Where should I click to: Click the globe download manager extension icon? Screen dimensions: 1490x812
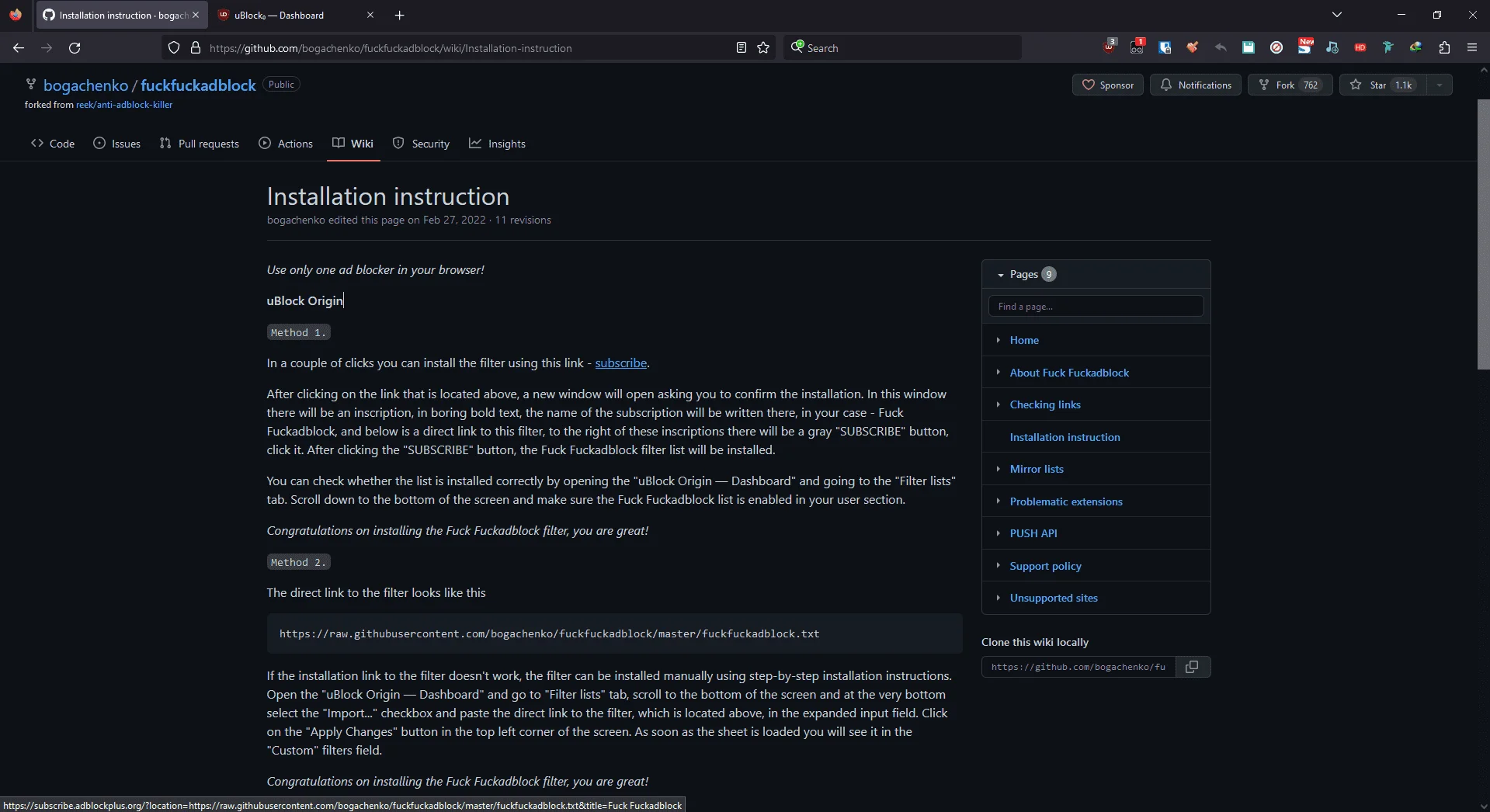pyautogui.click(x=1416, y=47)
